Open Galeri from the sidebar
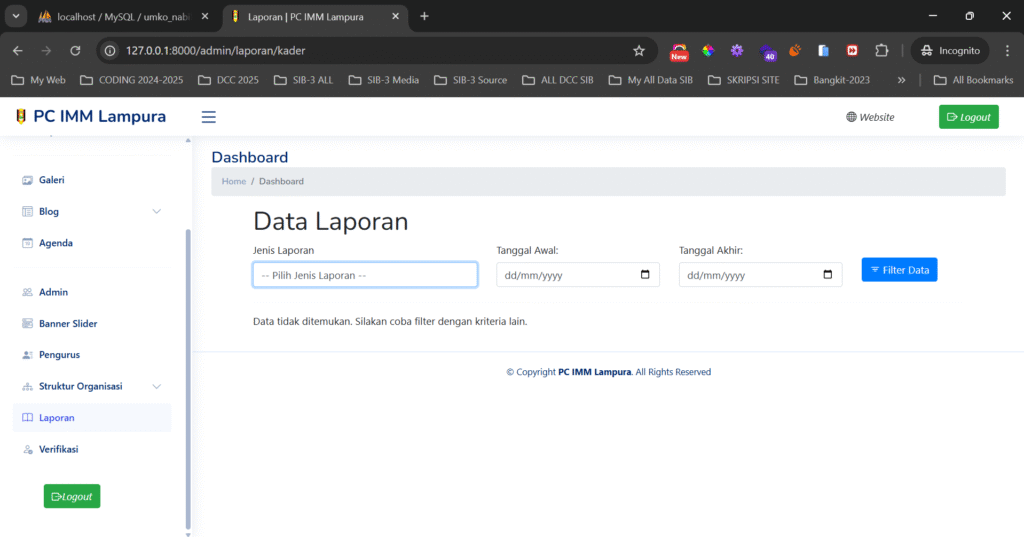The height and width of the screenshot is (537, 1024). (51, 180)
